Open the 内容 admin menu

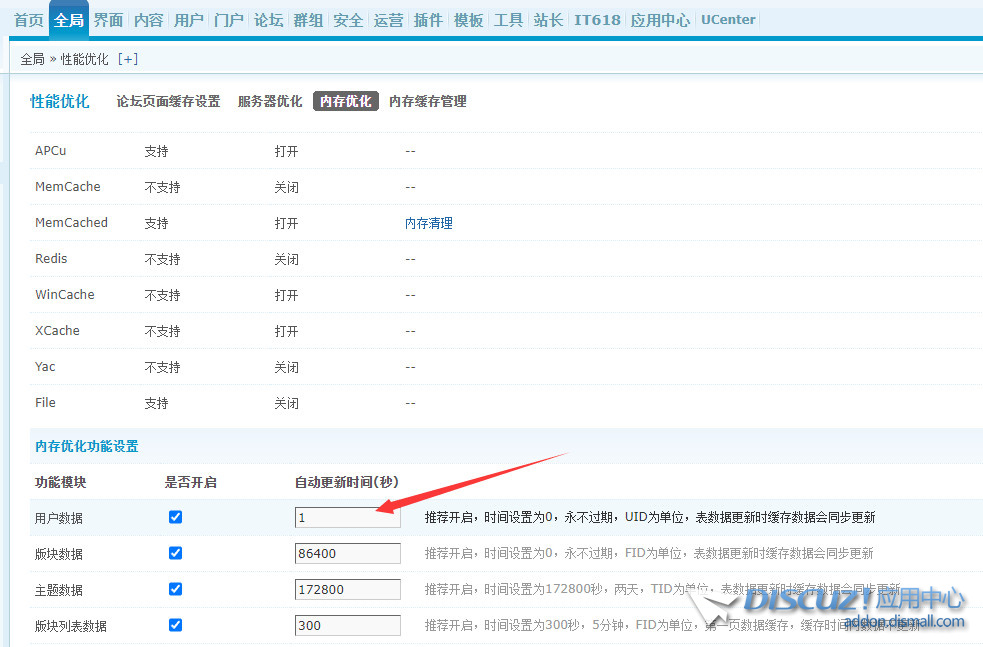(148, 19)
